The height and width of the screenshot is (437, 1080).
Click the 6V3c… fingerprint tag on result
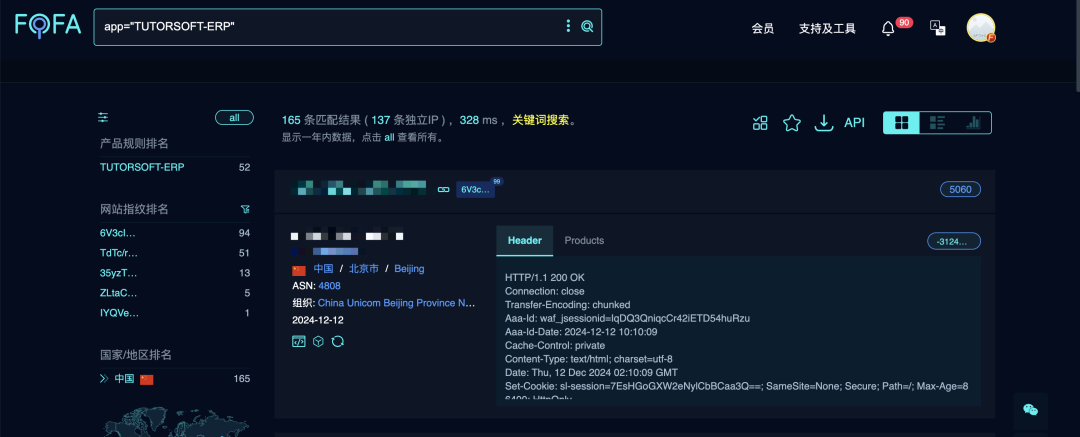coord(475,189)
